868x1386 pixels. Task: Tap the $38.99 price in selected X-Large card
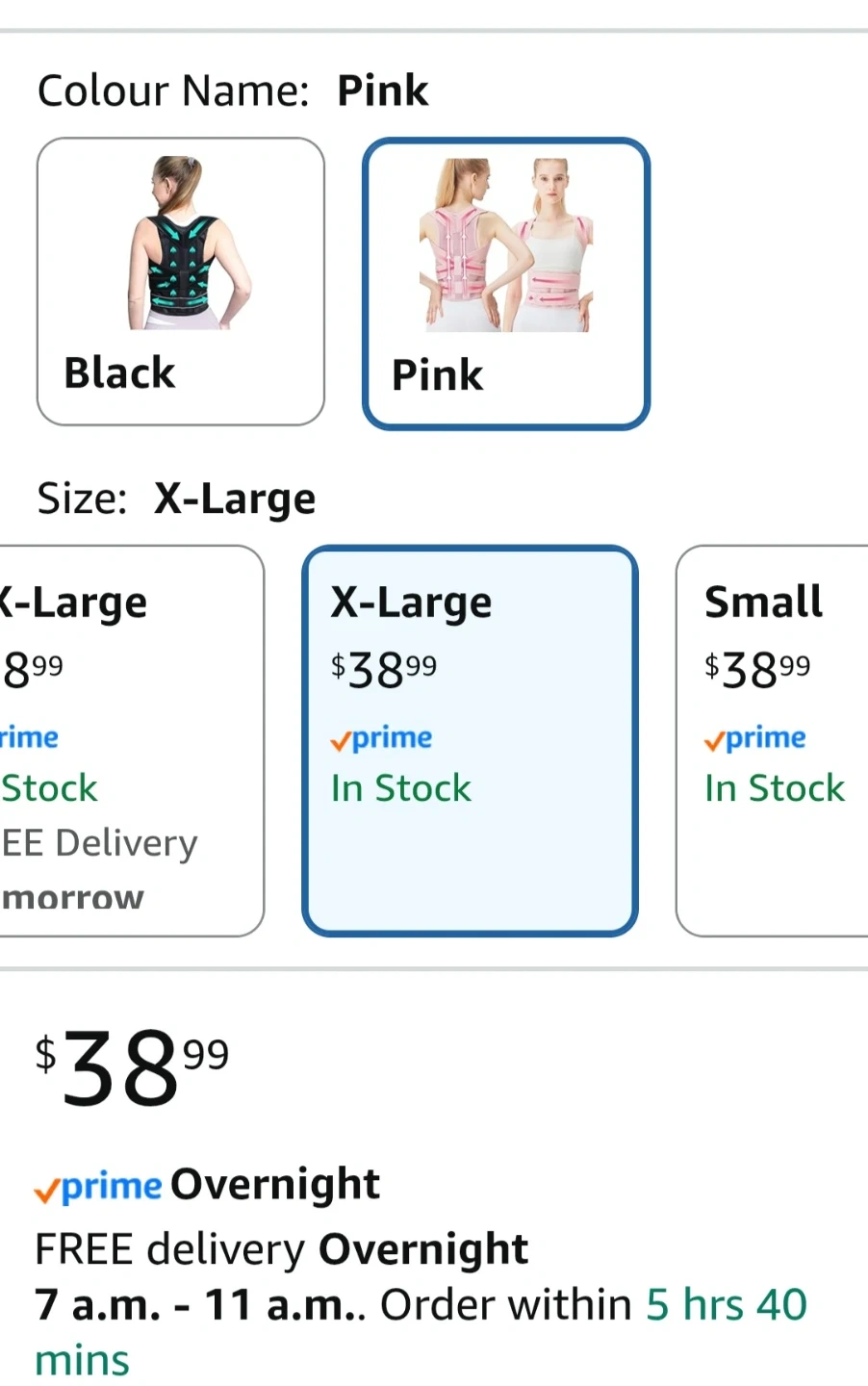[x=384, y=669]
